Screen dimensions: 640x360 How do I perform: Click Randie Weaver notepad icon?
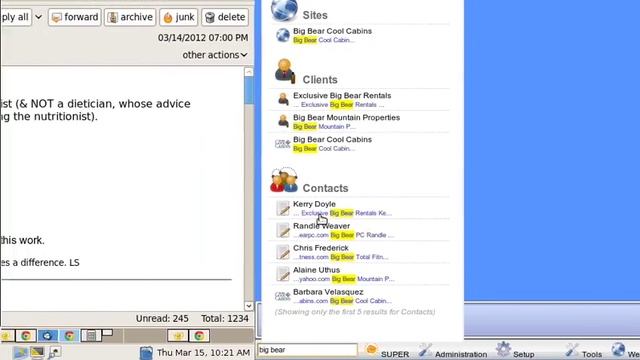(x=282, y=230)
